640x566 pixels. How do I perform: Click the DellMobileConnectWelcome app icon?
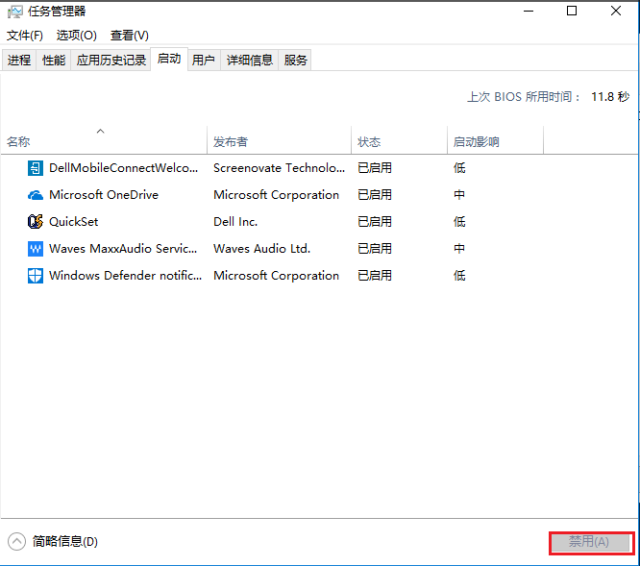coord(35,168)
